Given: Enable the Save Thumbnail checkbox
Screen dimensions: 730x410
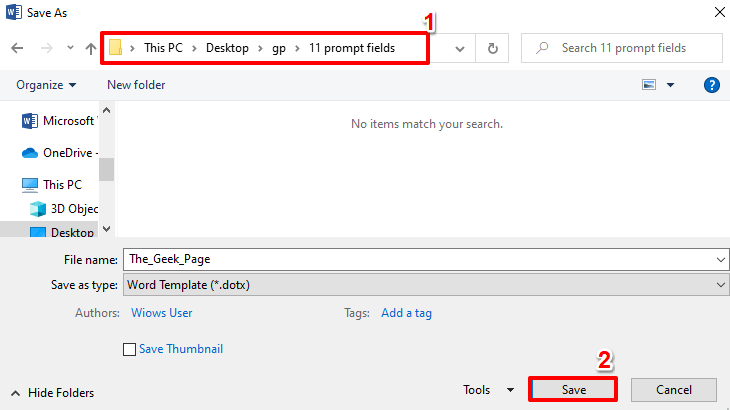Looking at the screenshot, I should [129, 350].
